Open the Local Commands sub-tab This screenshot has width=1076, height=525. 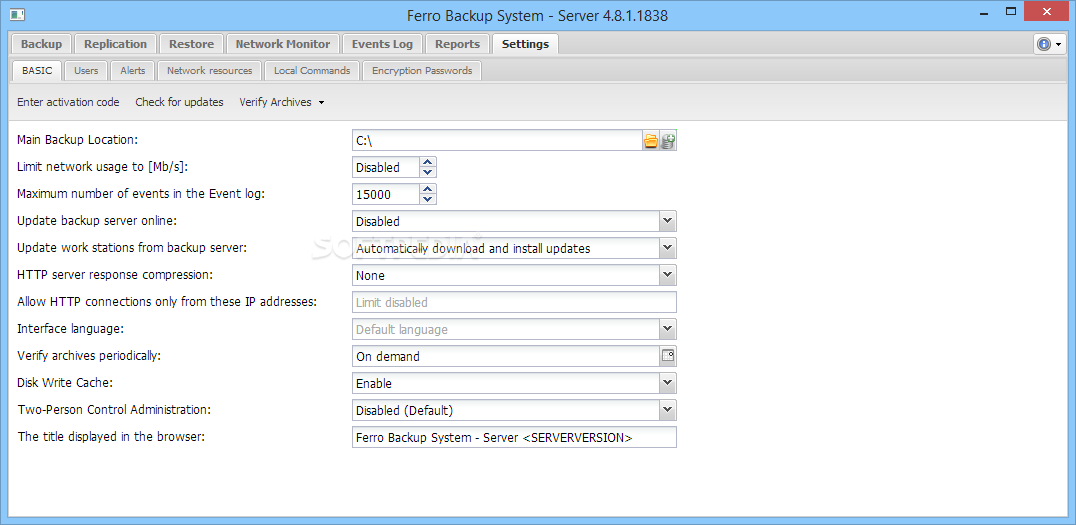(x=312, y=71)
